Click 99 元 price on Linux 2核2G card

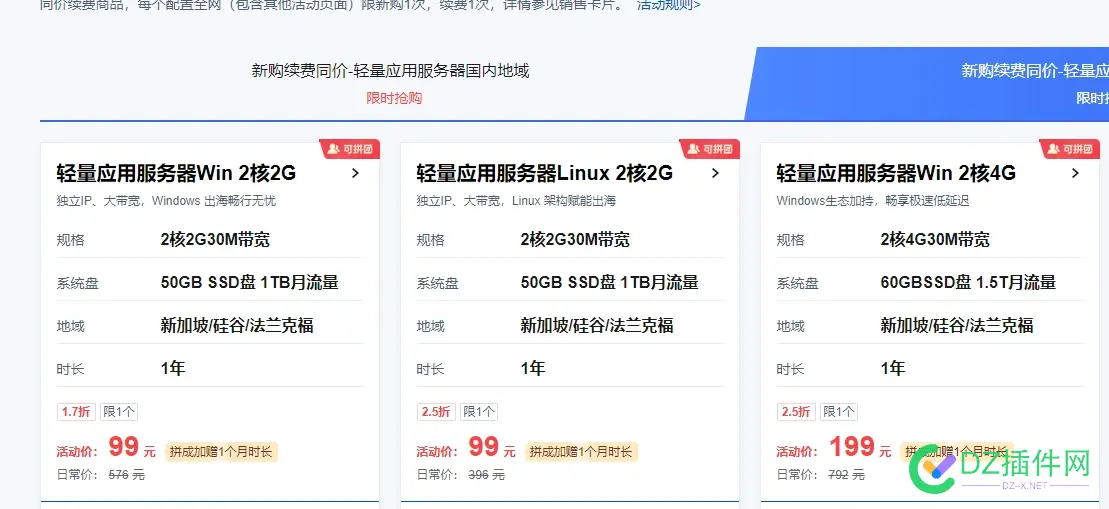tap(492, 447)
